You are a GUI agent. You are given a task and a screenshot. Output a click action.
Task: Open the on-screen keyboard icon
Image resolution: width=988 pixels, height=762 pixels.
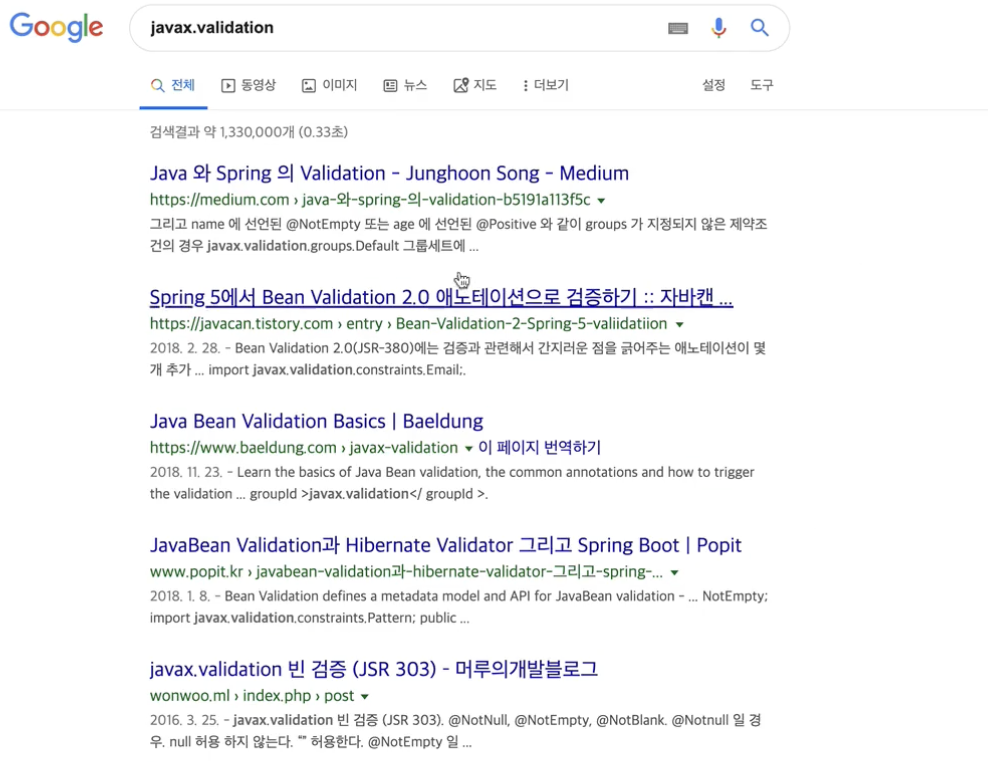tap(678, 28)
